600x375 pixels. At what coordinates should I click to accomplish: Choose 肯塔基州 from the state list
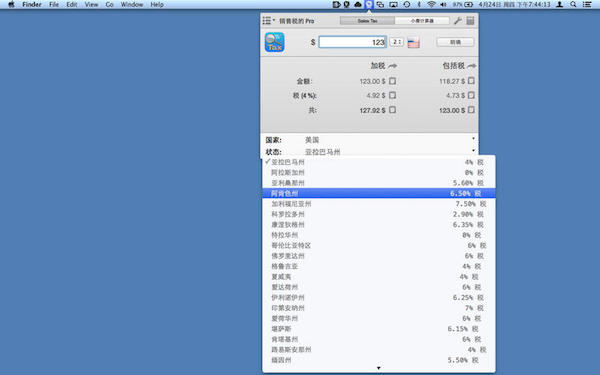click(x=379, y=339)
